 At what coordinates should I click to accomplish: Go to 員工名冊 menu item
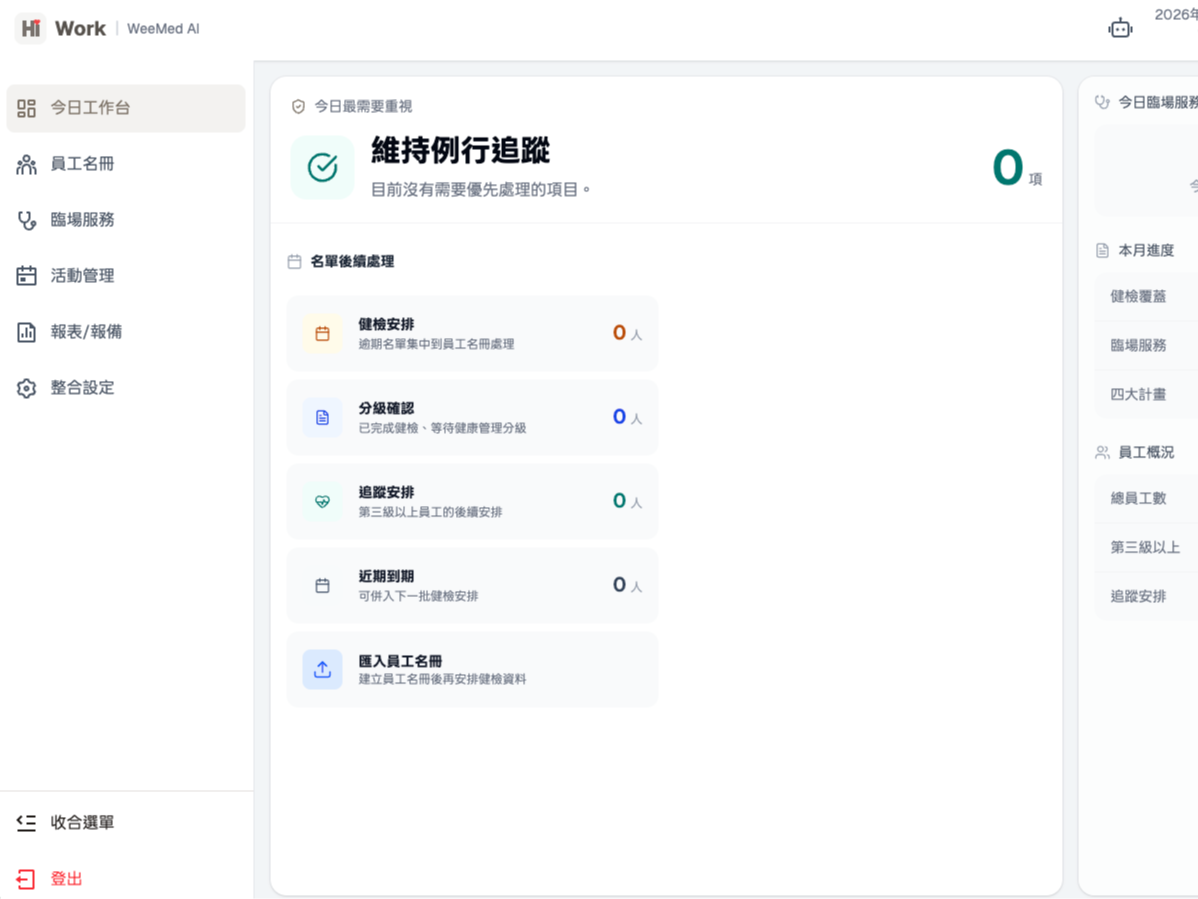pos(126,164)
